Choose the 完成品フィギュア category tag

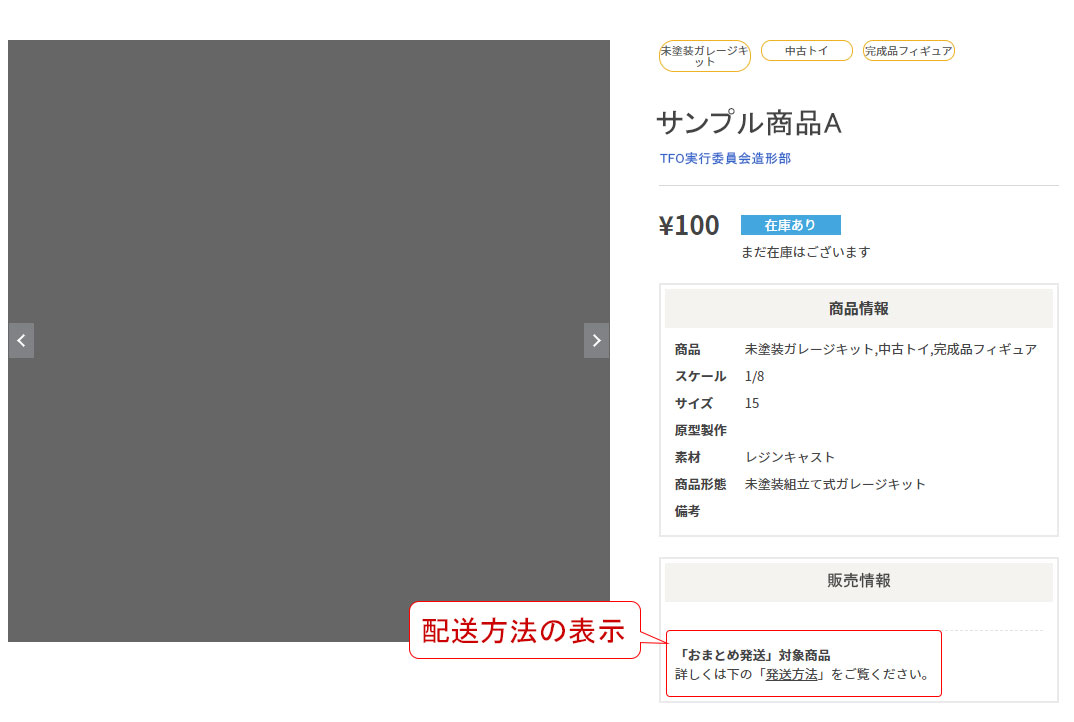[x=908, y=51]
